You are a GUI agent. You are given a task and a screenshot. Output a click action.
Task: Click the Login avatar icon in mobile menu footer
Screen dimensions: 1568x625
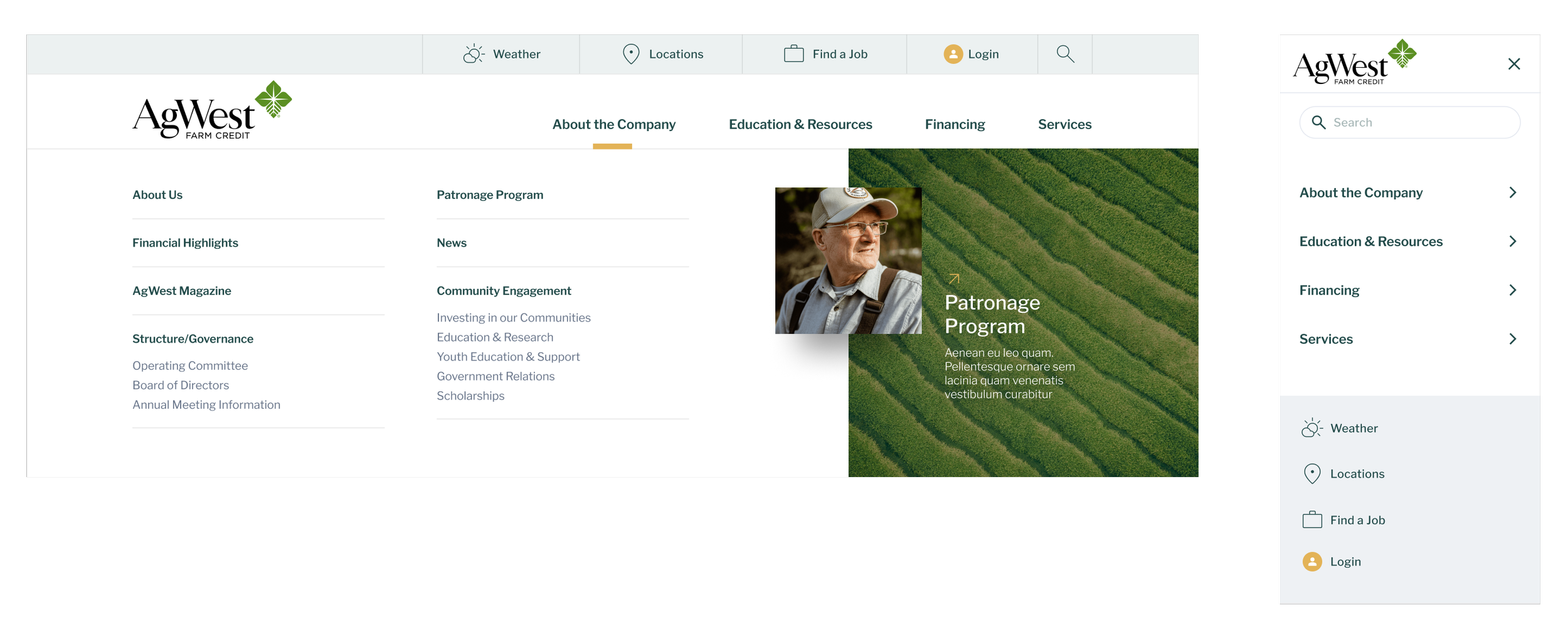coord(1312,562)
